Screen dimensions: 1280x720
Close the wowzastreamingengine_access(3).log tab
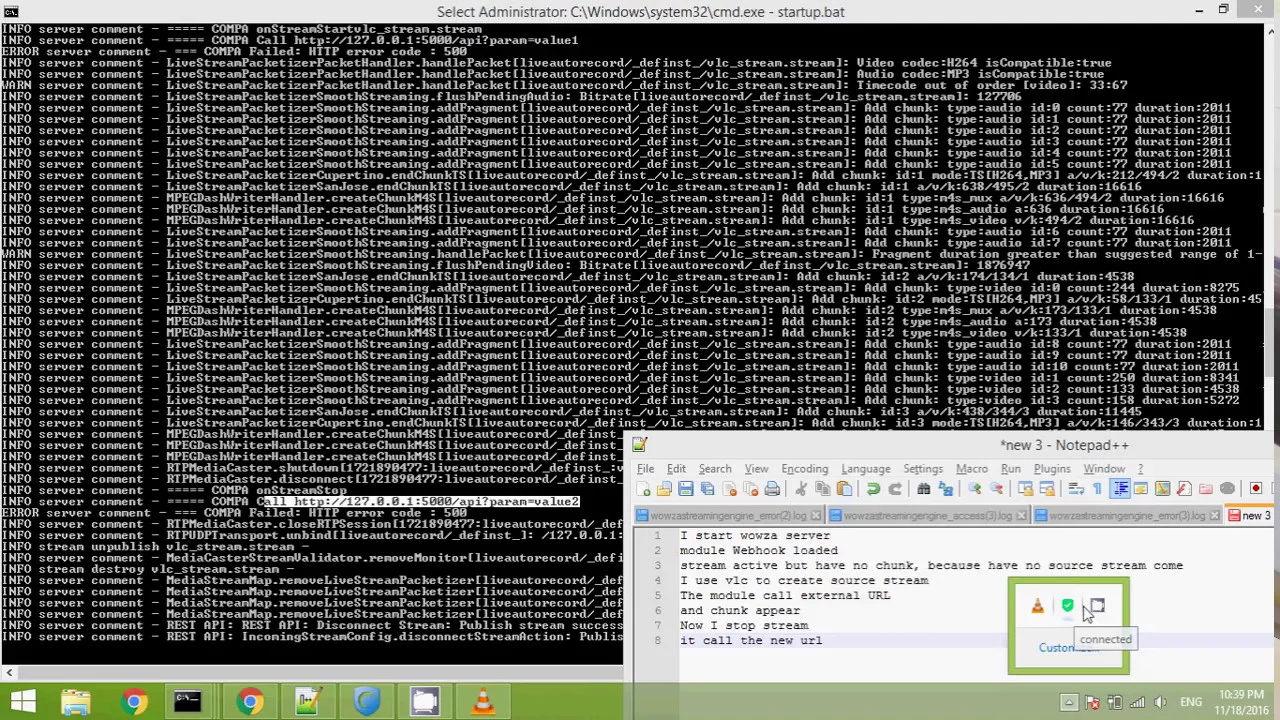click(1021, 516)
